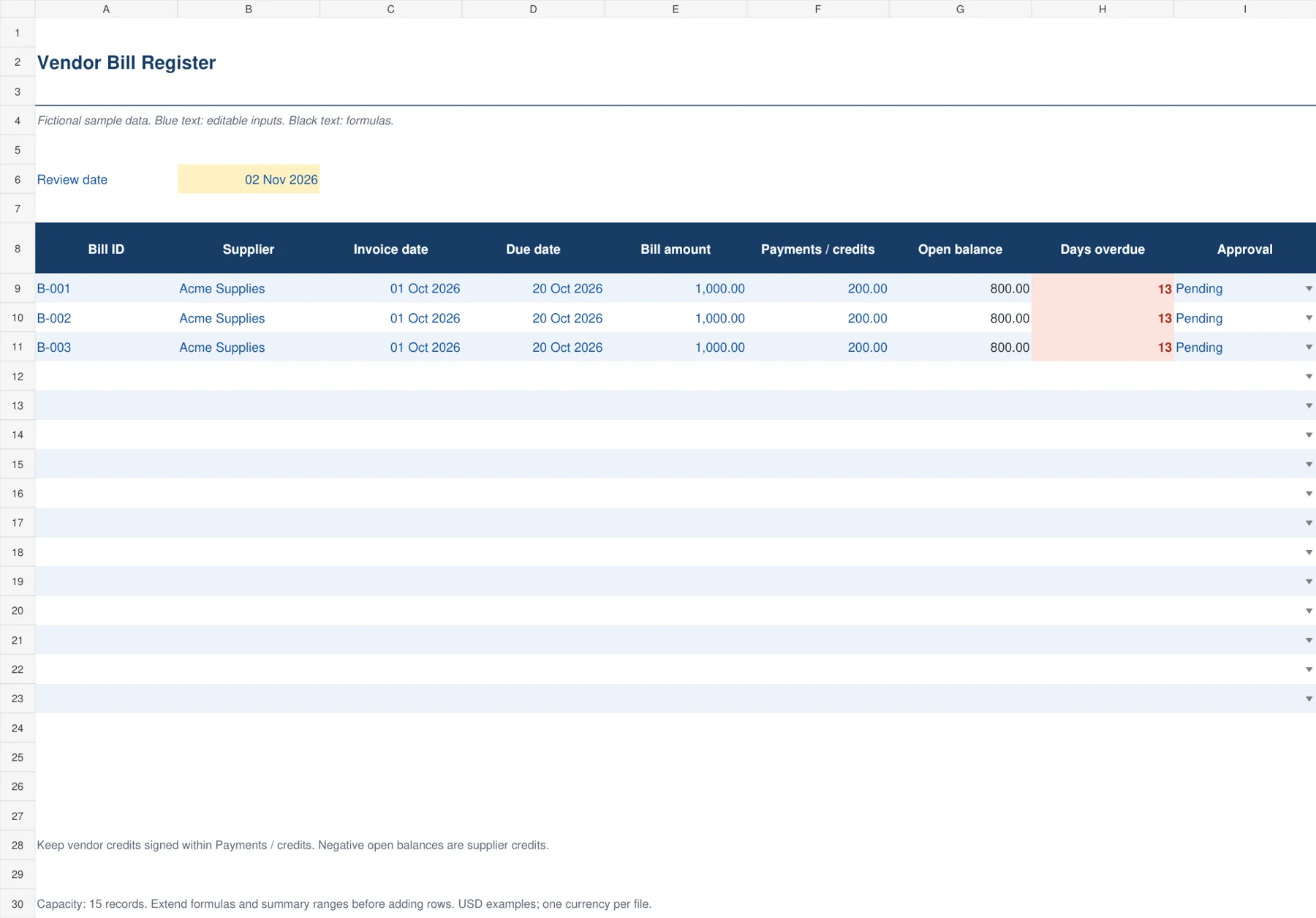Image resolution: width=1316 pixels, height=918 pixels.
Task: Click the Supplier table header cell
Action: tap(249, 249)
